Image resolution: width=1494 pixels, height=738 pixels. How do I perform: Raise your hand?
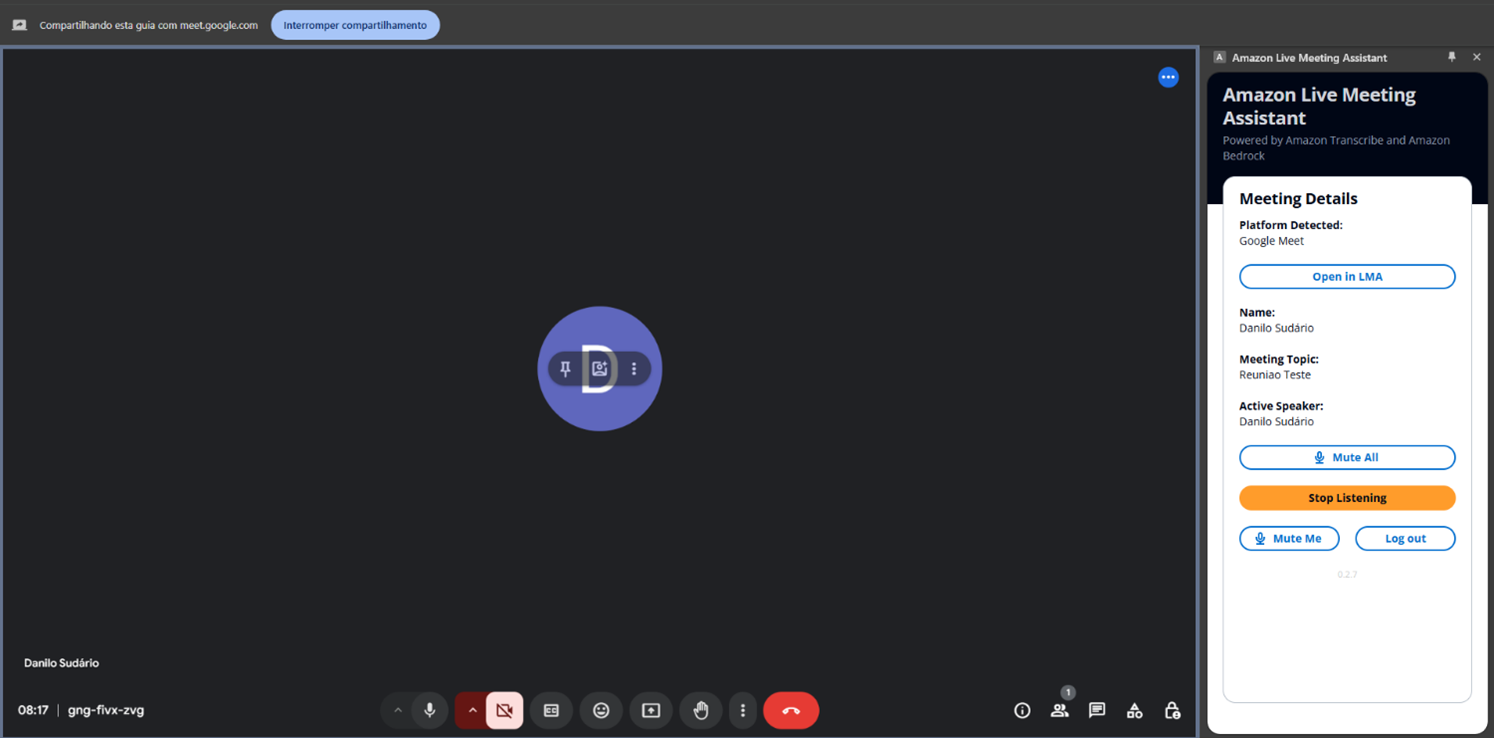pyautogui.click(x=701, y=710)
